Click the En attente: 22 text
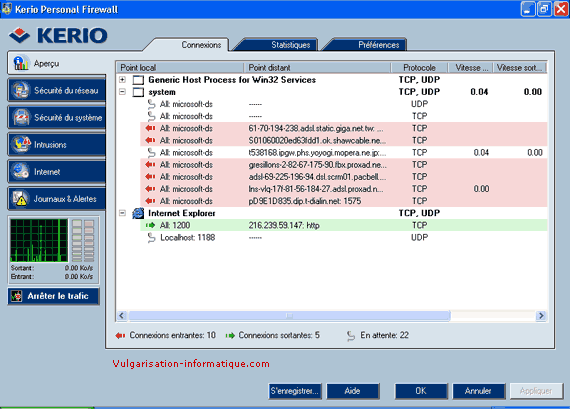The width and height of the screenshot is (570, 409). point(384,335)
